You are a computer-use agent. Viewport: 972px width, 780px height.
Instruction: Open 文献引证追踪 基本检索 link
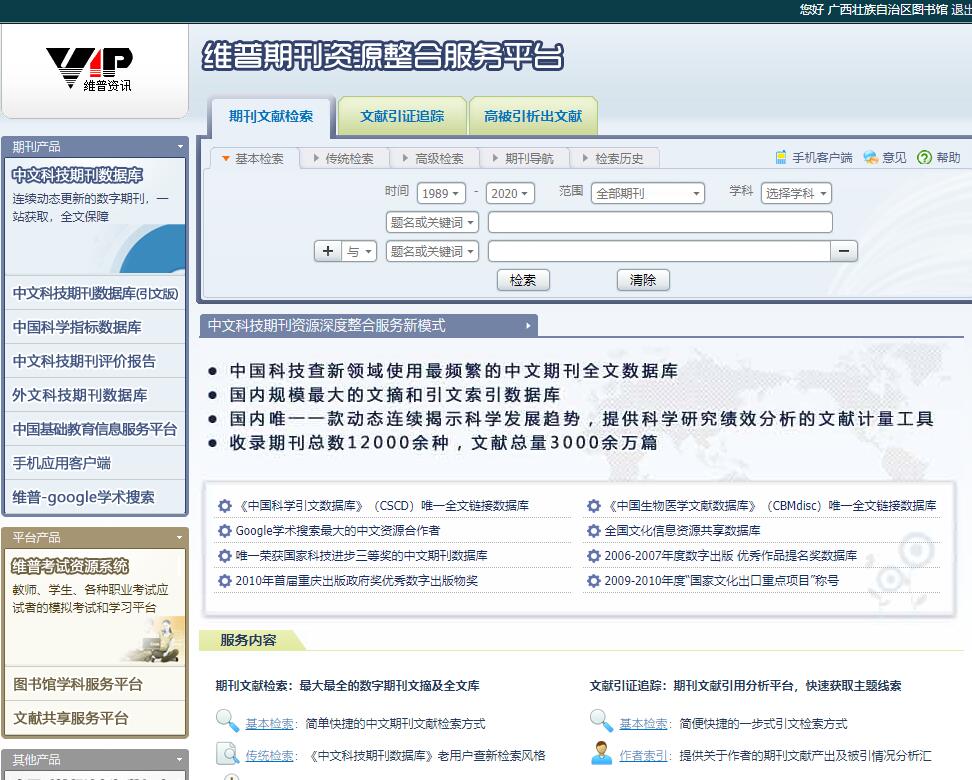point(643,724)
